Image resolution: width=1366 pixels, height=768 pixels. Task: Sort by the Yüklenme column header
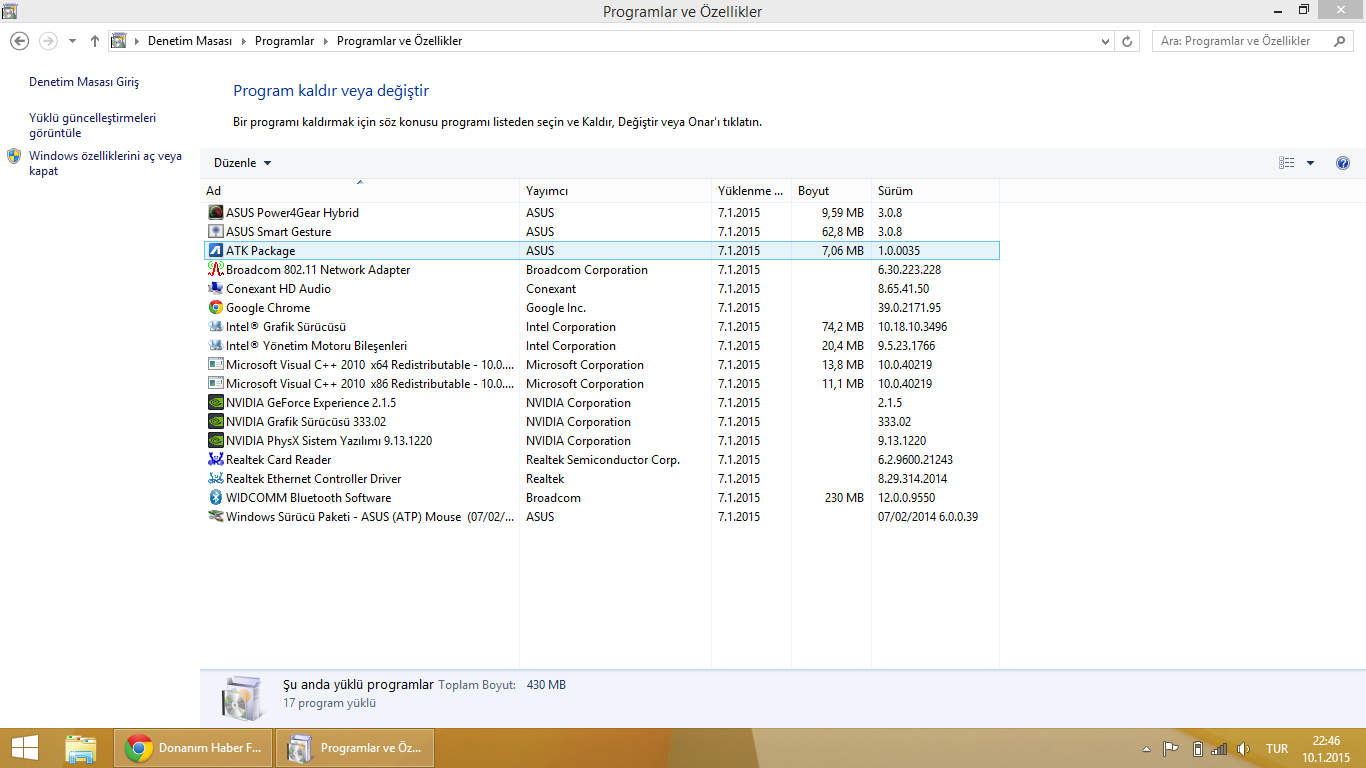751,190
